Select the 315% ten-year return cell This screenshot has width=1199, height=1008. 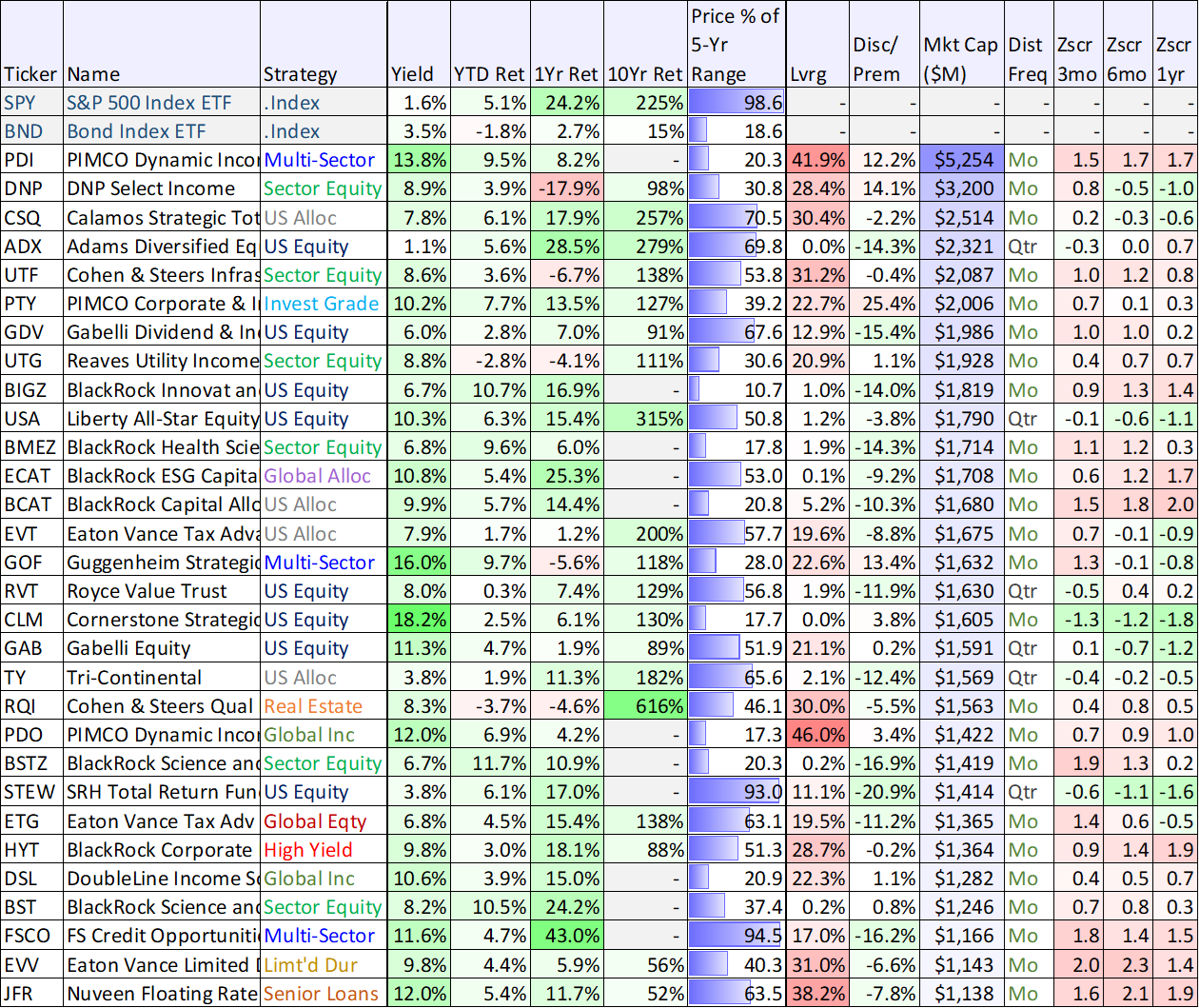[645, 419]
